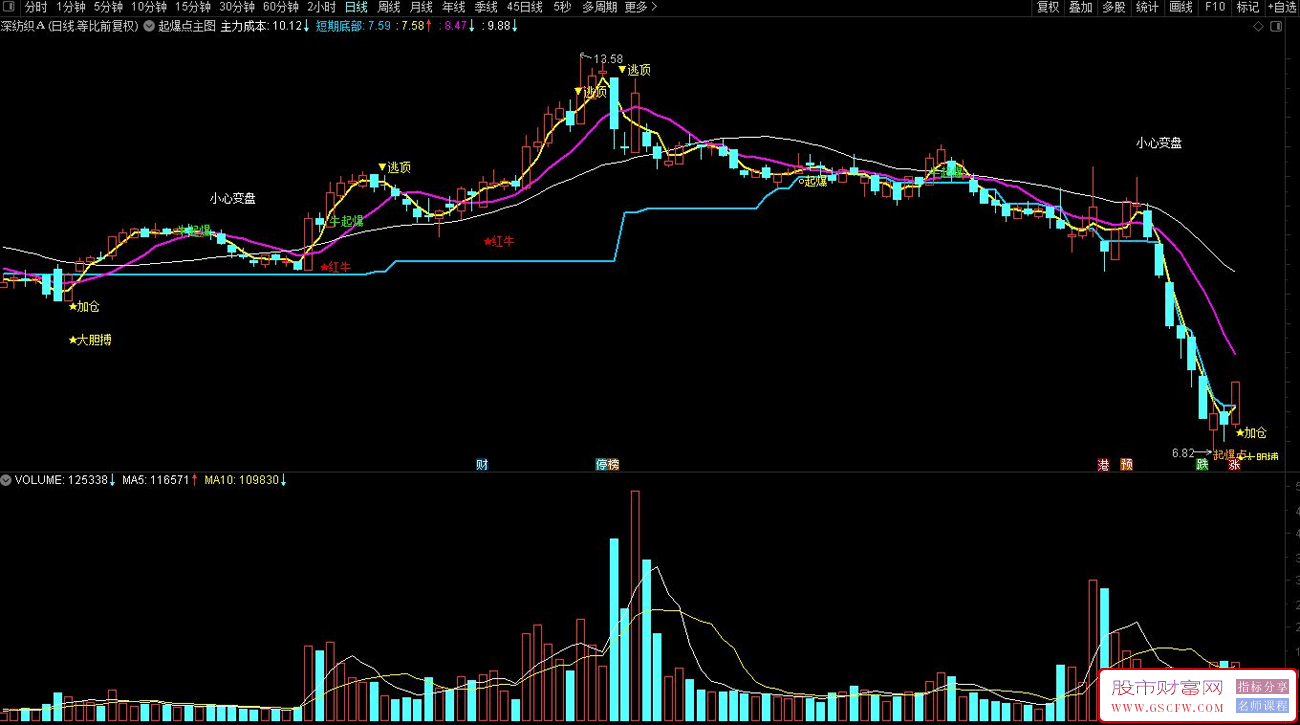
Task: Click the magenta 8.47 indicator value
Action: 455,26
